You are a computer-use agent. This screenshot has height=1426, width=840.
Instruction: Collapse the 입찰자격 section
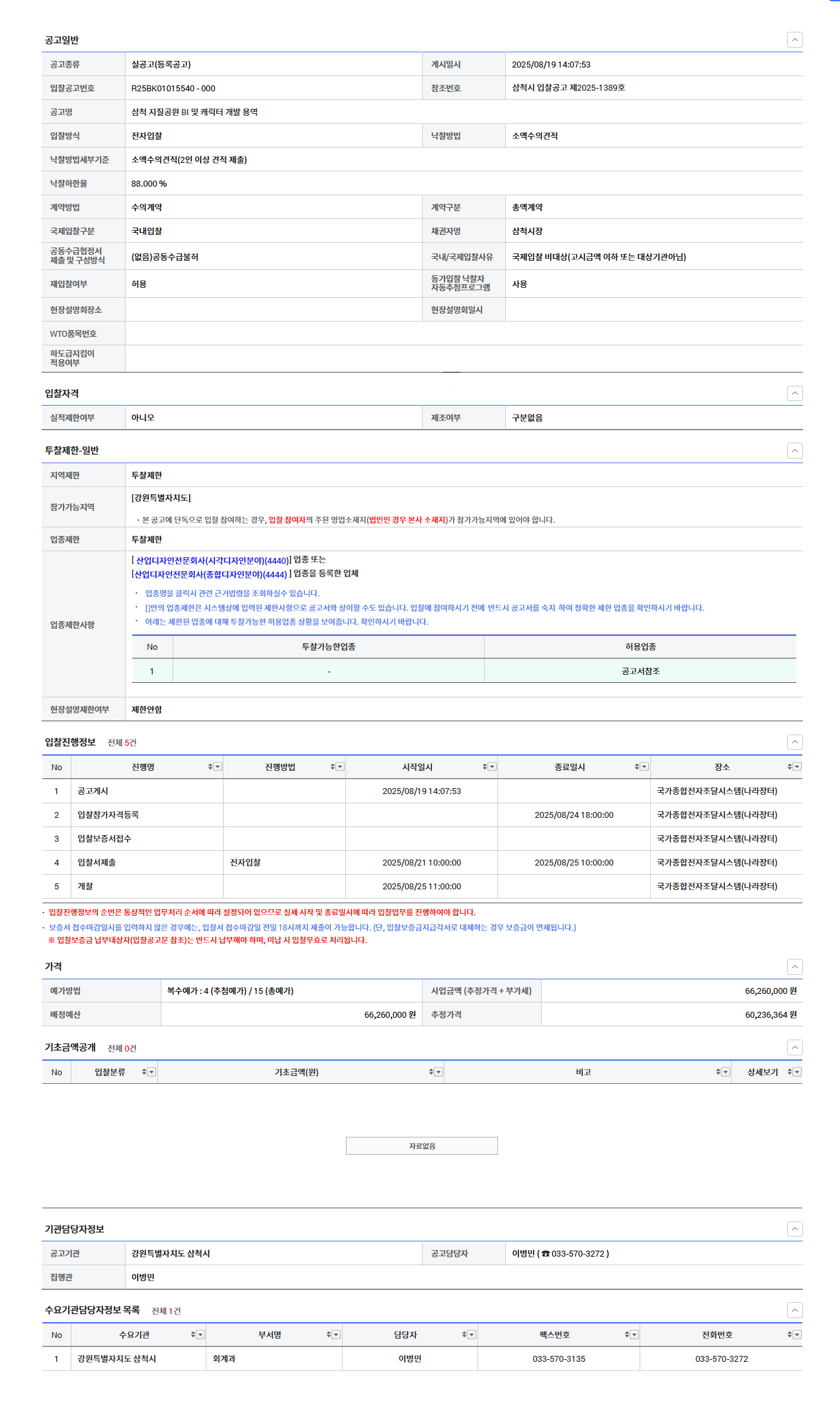795,394
